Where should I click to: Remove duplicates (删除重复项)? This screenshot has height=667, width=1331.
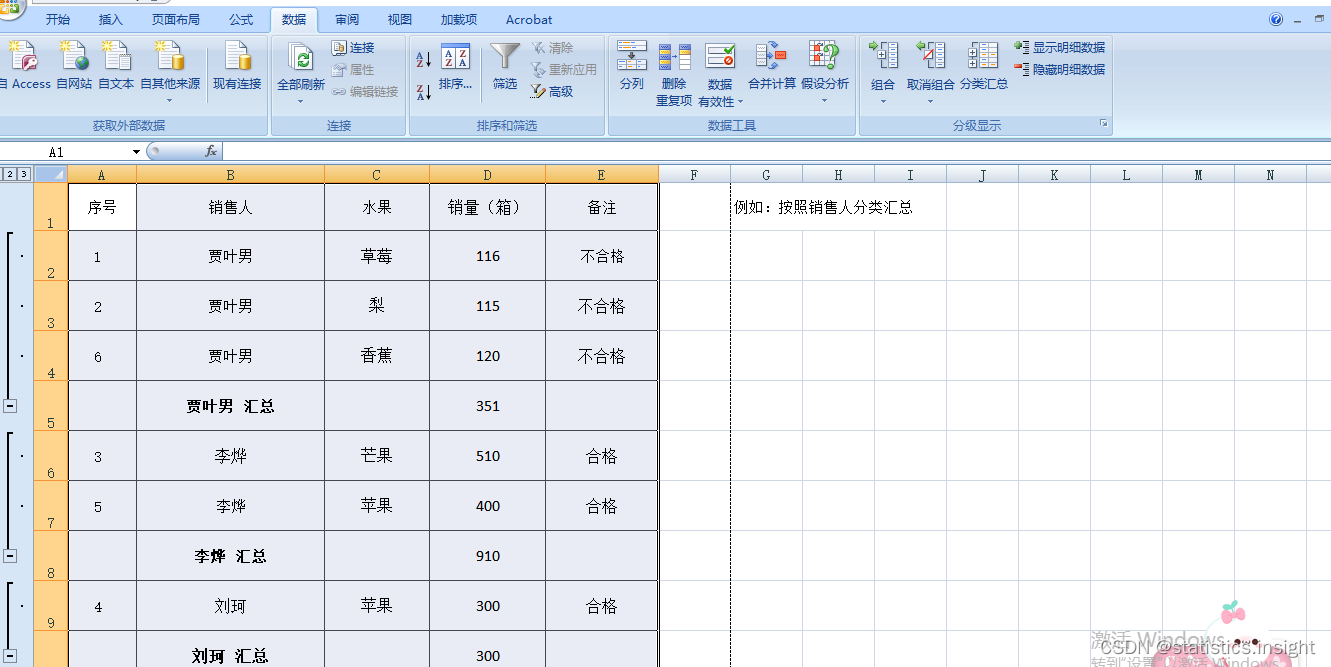point(674,74)
